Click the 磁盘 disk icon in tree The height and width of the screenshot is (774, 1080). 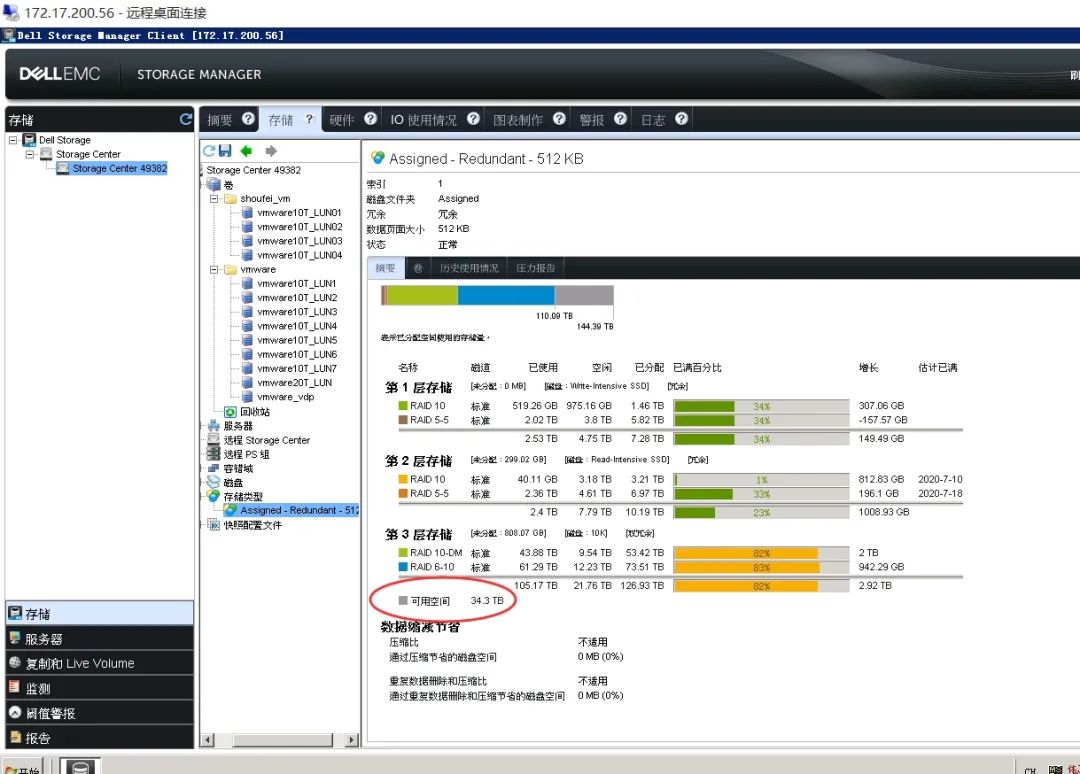pyautogui.click(x=214, y=482)
